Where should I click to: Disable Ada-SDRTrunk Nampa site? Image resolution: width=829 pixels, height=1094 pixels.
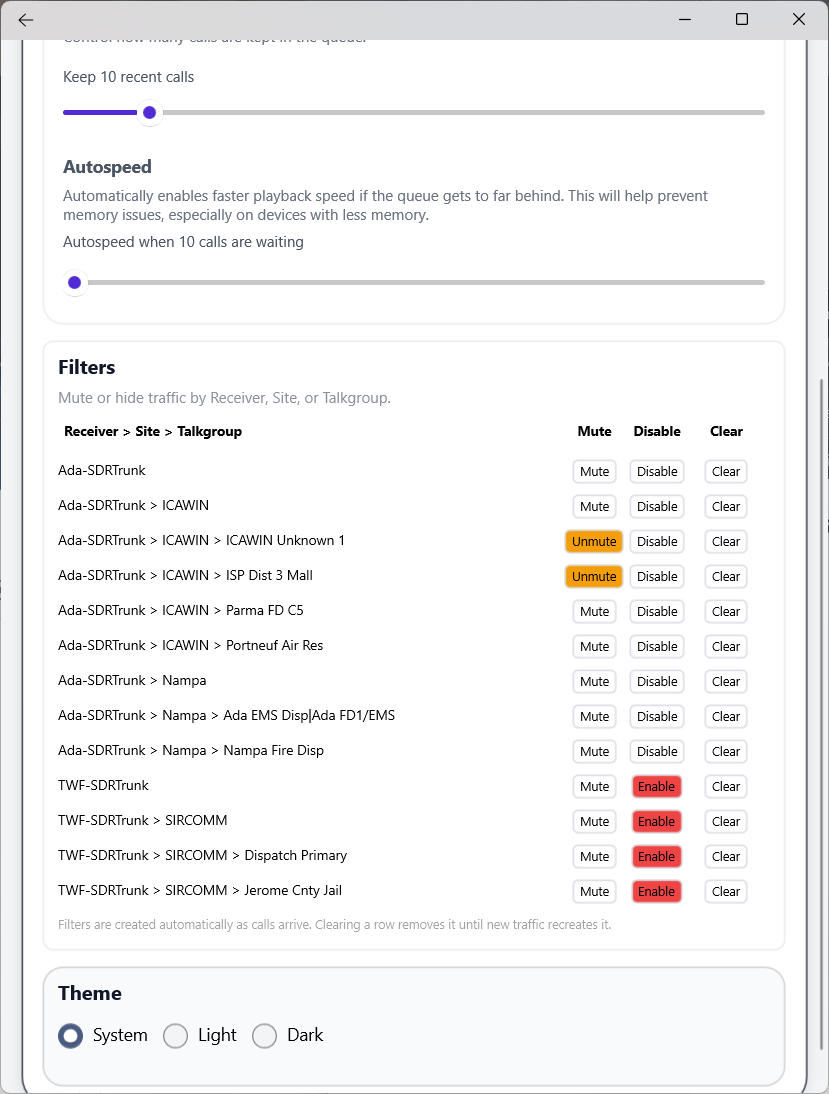click(657, 681)
